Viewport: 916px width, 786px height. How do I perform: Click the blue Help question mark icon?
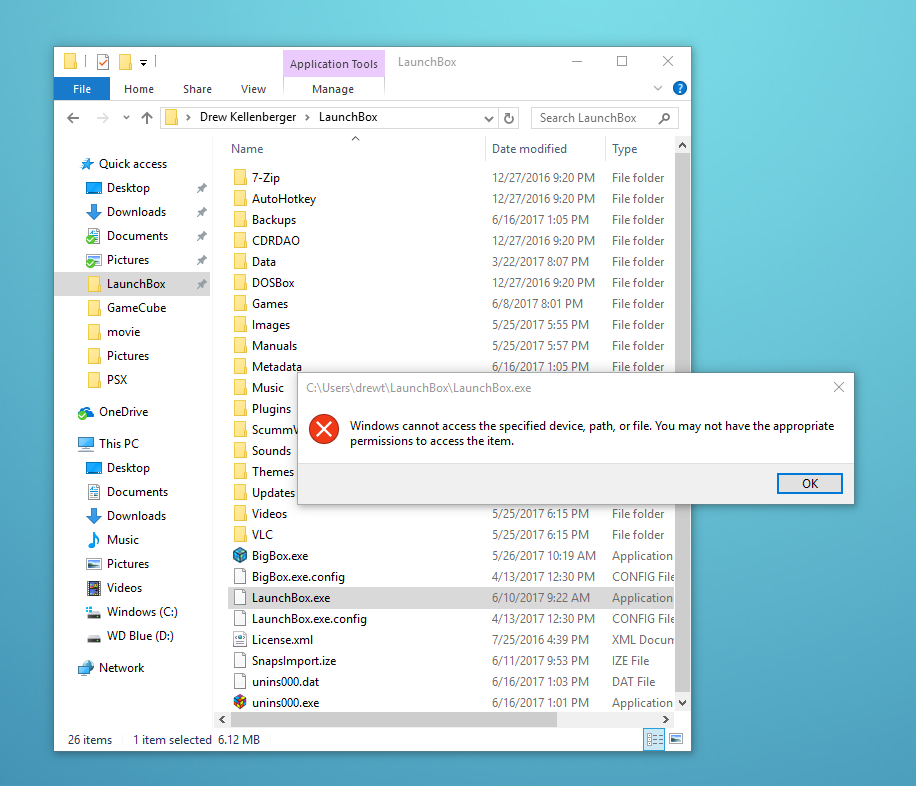[x=680, y=88]
